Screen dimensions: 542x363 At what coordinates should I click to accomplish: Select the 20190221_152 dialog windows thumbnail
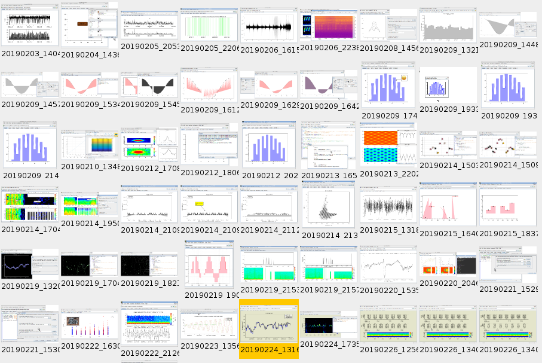tap(508, 265)
